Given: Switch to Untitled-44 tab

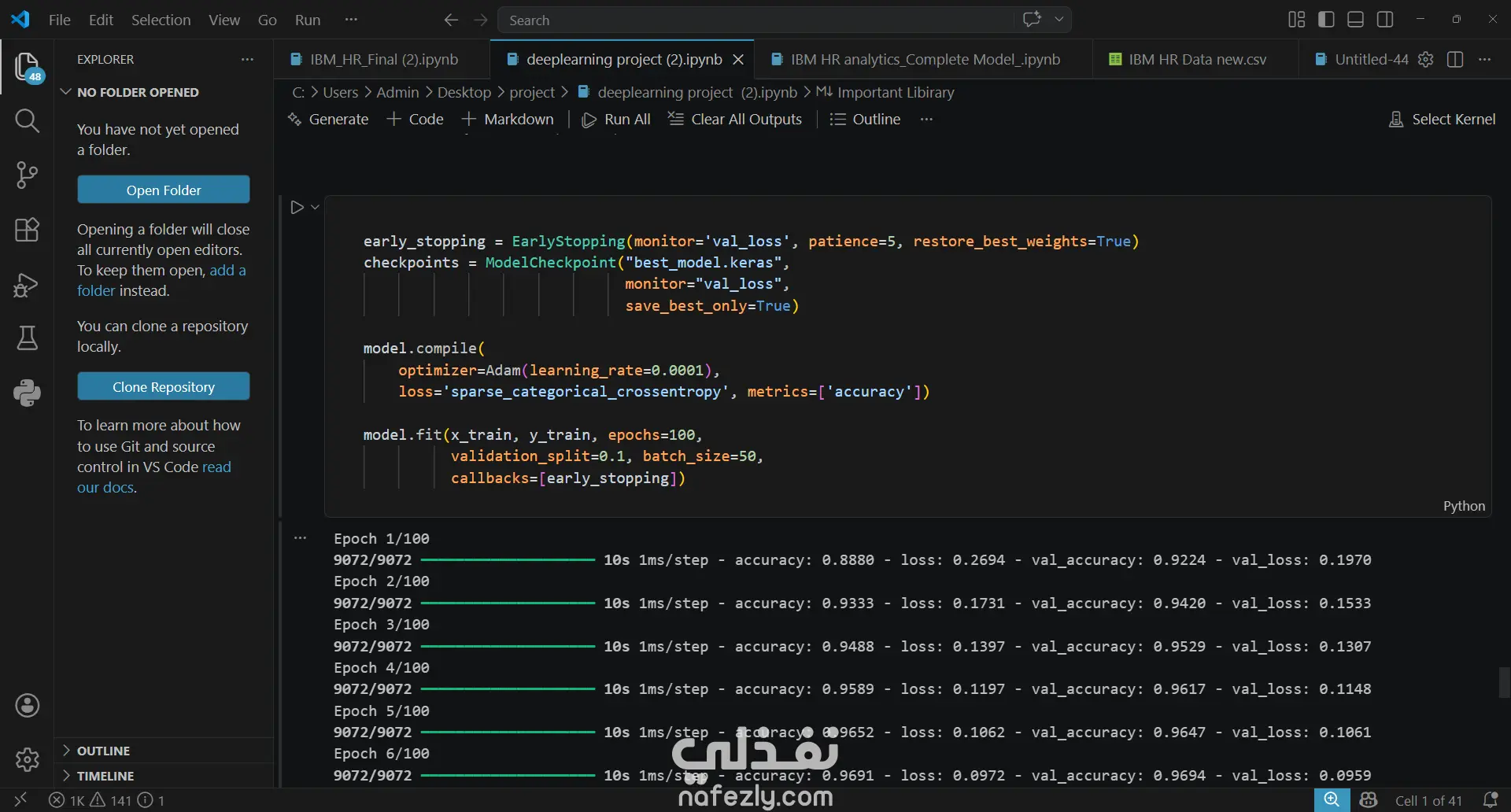Looking at the screenshot, I should click(x=1371, y=59).
